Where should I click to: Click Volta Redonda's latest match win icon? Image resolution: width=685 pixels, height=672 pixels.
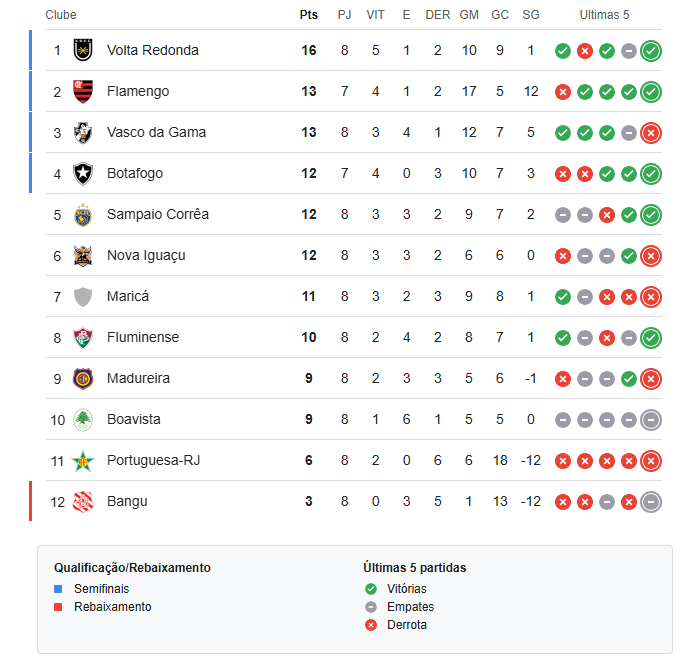click(651, 51)
